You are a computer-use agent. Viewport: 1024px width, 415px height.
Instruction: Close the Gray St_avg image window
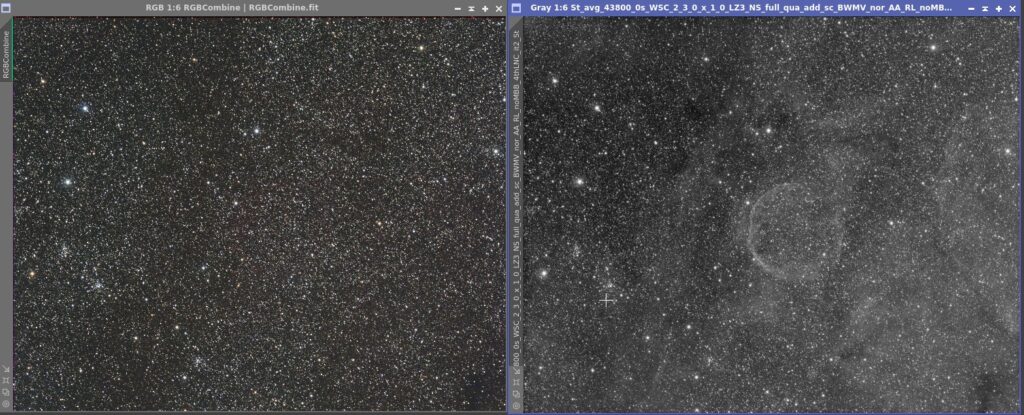click(x=1012, y=8)
